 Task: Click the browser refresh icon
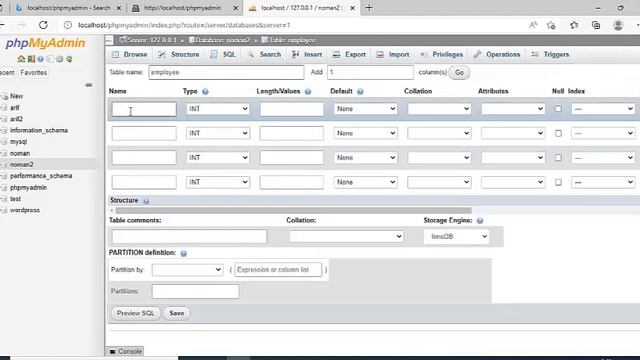43,25
